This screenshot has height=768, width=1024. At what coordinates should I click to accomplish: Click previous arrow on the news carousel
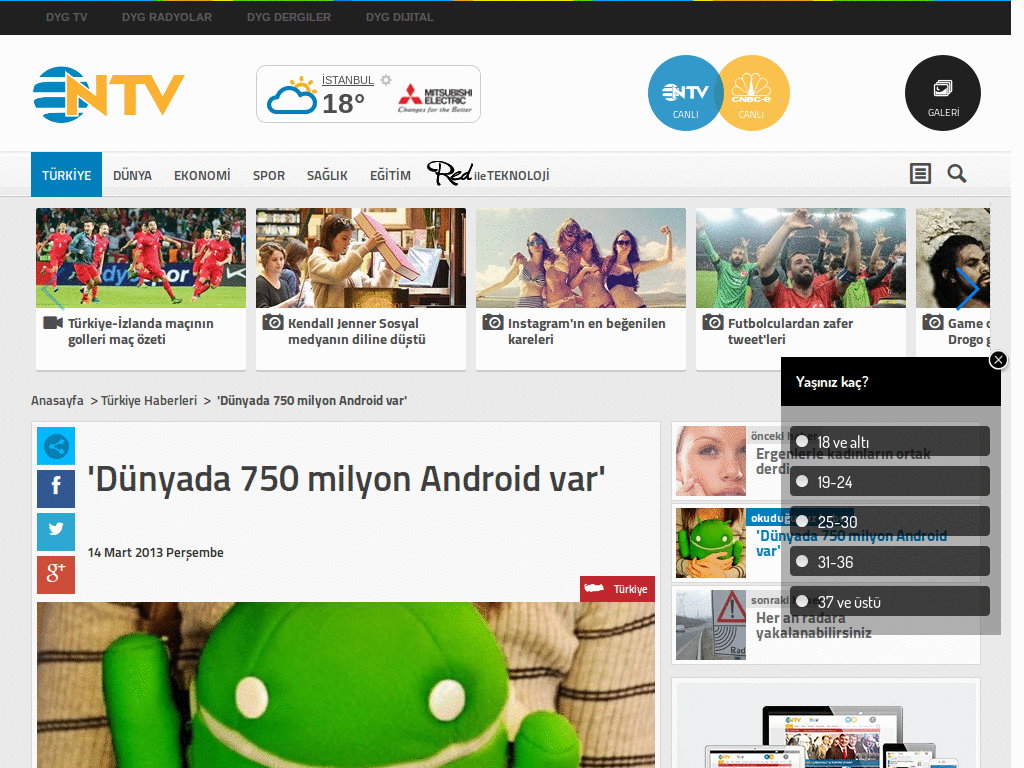pyautogui.click(x=52, y=289)
